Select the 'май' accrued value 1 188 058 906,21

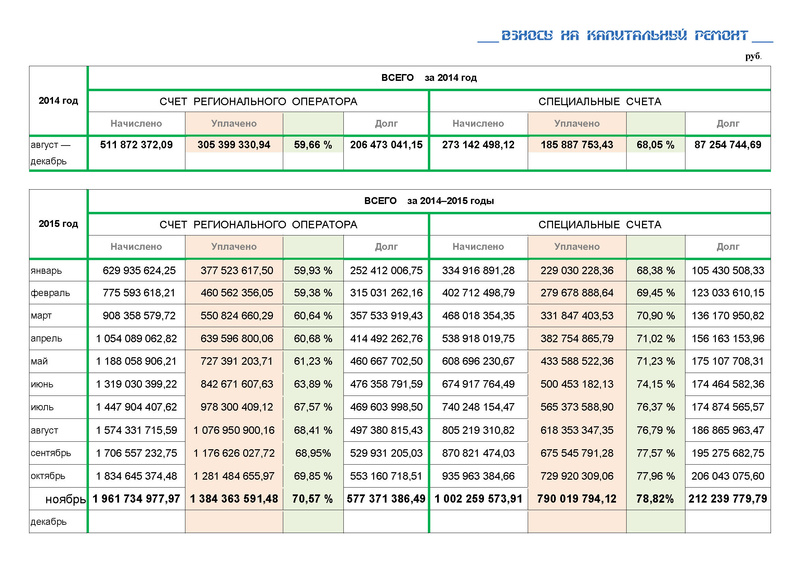click(x=136, y=361)
